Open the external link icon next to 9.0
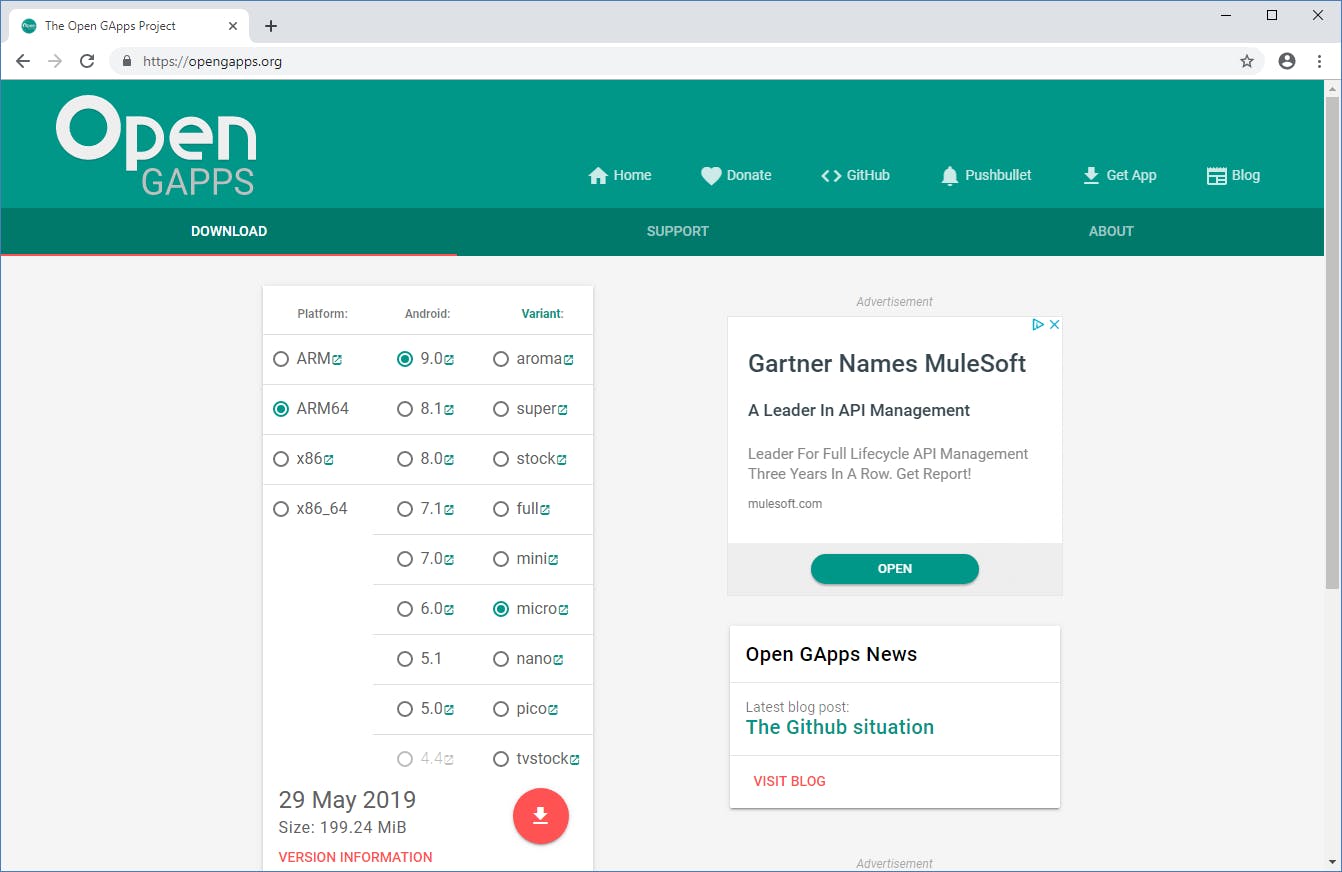 click(x=449, y=360)
